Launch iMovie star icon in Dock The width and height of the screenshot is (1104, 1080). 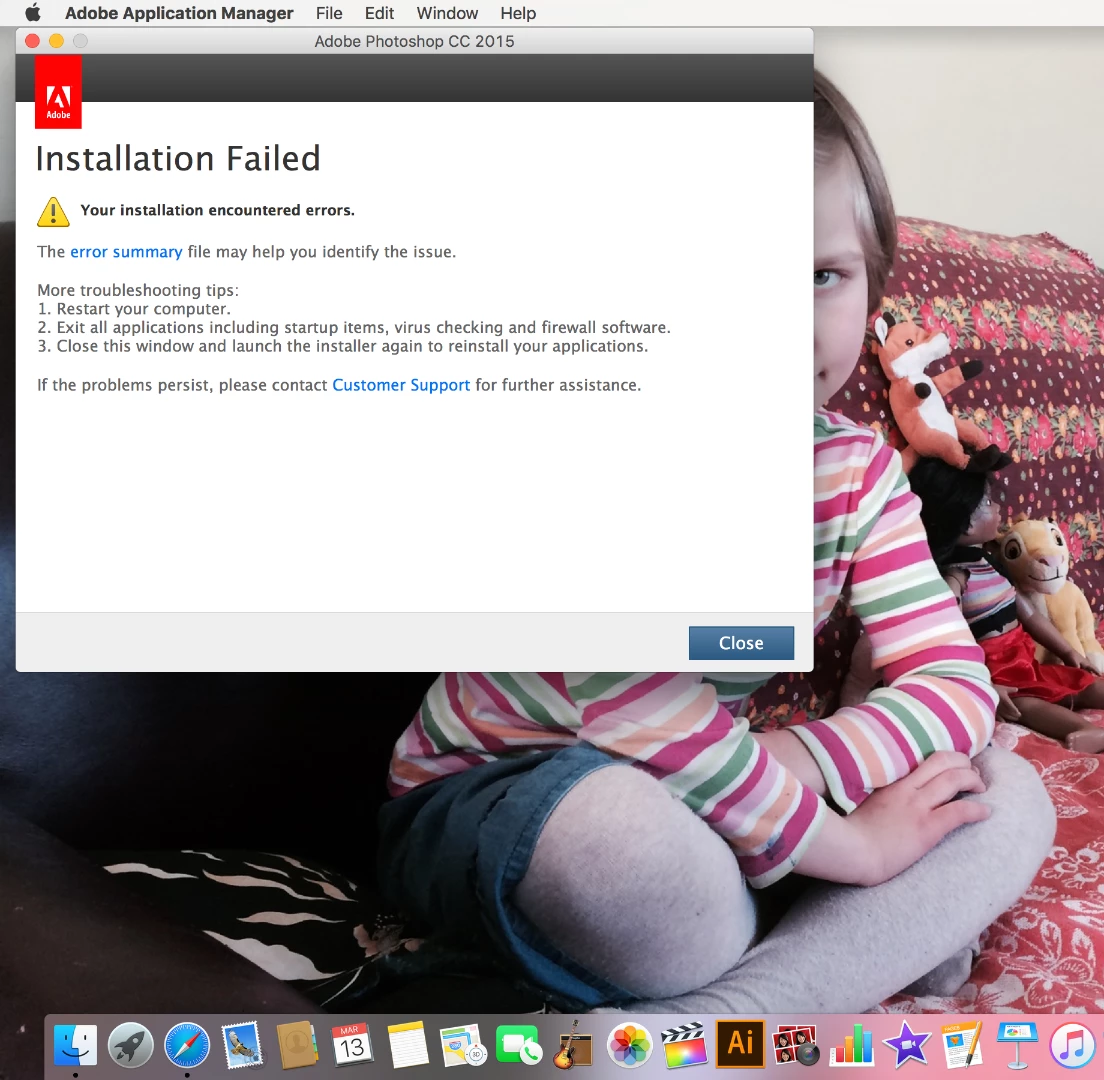pyautogui.click(x=907, y=1045)
